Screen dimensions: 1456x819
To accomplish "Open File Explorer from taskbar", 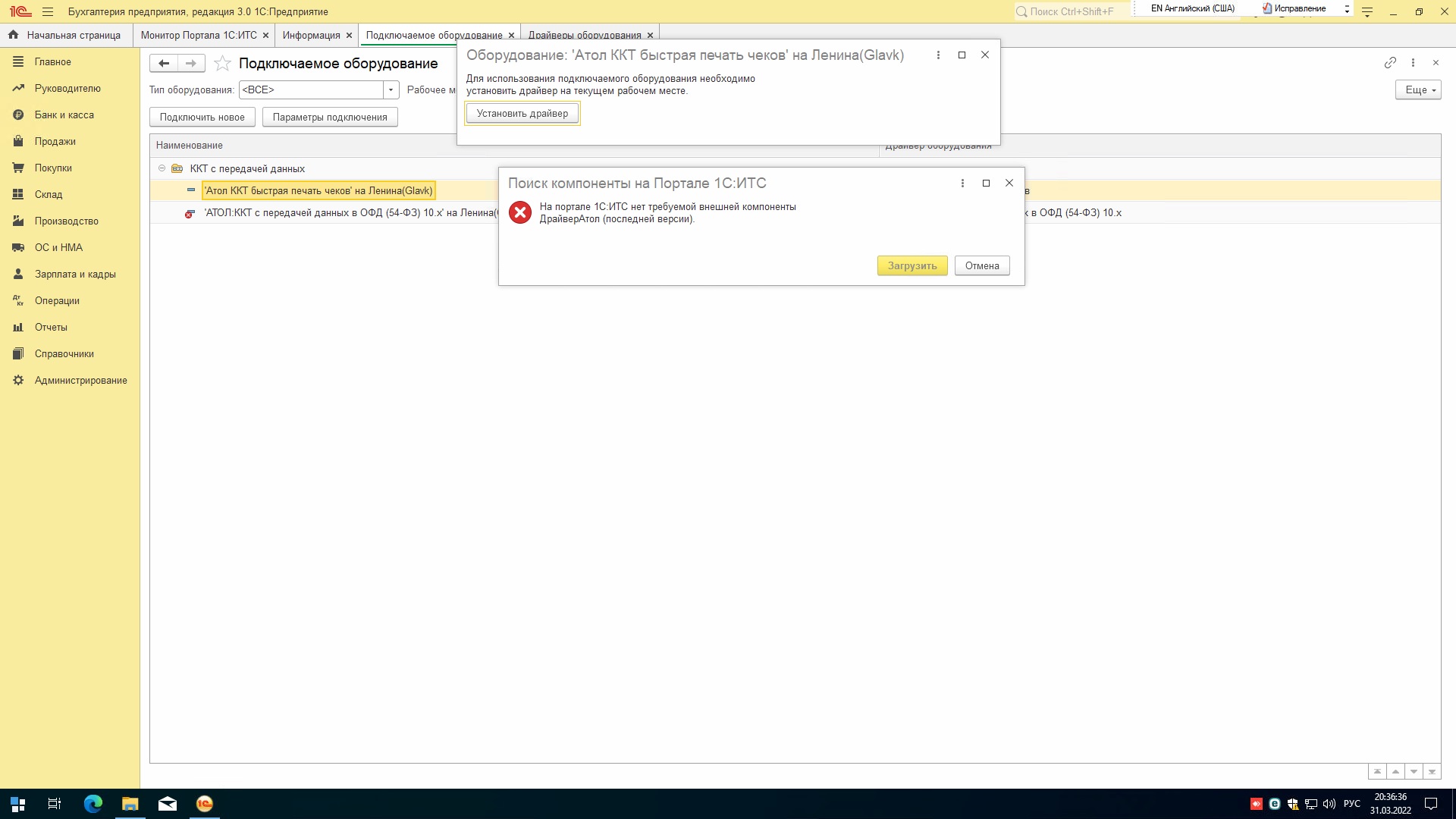I will (130, 804).
